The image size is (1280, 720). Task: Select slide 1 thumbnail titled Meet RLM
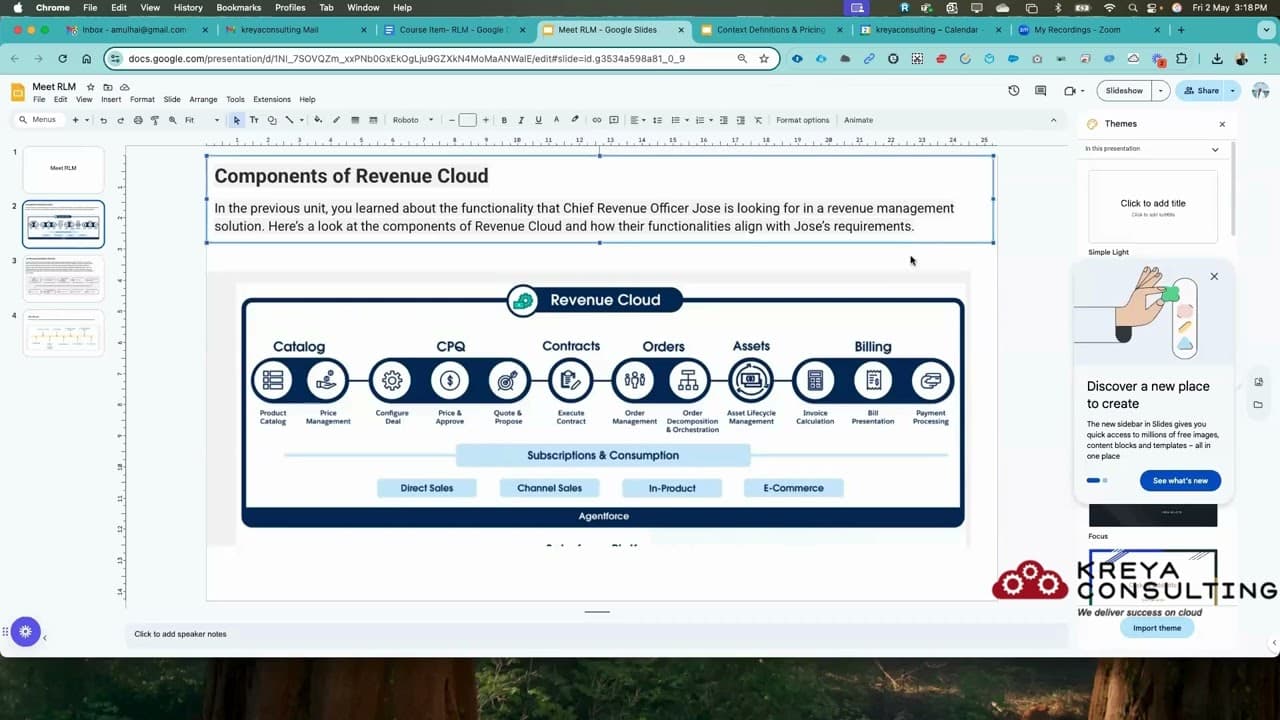coord(63,169)
